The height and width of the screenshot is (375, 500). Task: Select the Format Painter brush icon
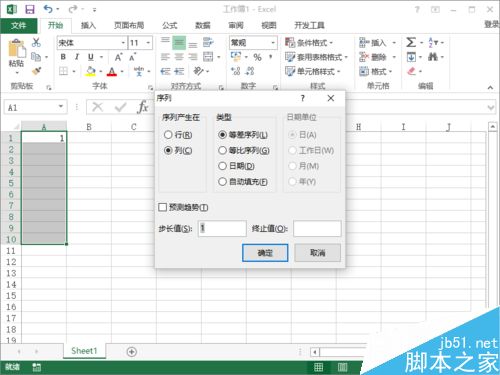[36, 71]
